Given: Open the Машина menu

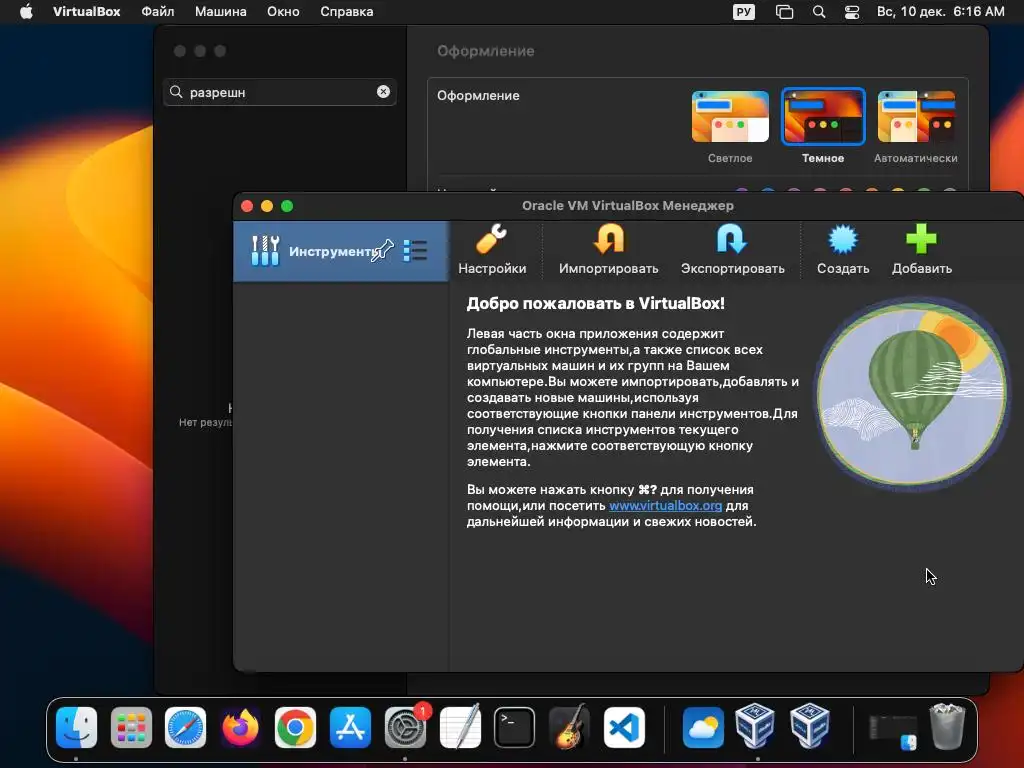Looking at the screenshot, I should tap(221, 12).
